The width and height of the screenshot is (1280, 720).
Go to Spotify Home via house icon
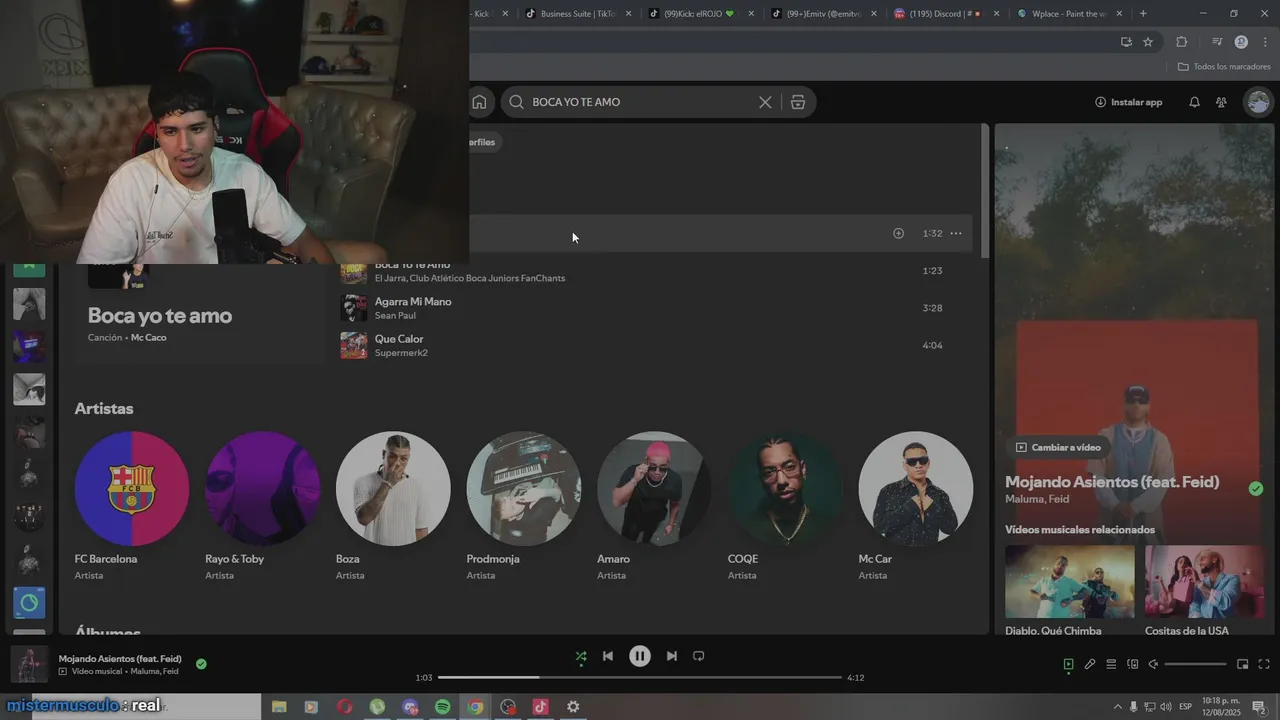pyautogui.click(x=479, y=102)
